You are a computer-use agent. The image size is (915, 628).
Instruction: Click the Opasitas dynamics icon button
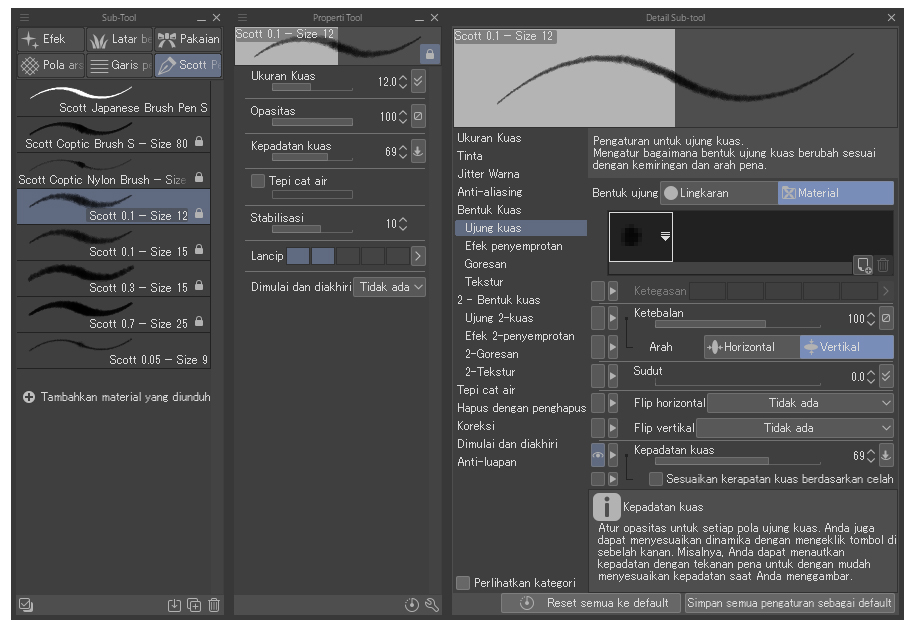pyautogui.click(x=418, y=116)
